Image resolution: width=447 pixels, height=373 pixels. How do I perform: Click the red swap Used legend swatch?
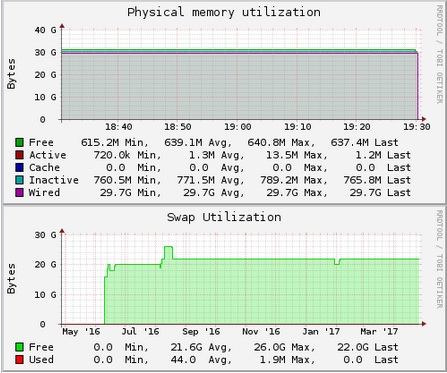click(19, 360)
